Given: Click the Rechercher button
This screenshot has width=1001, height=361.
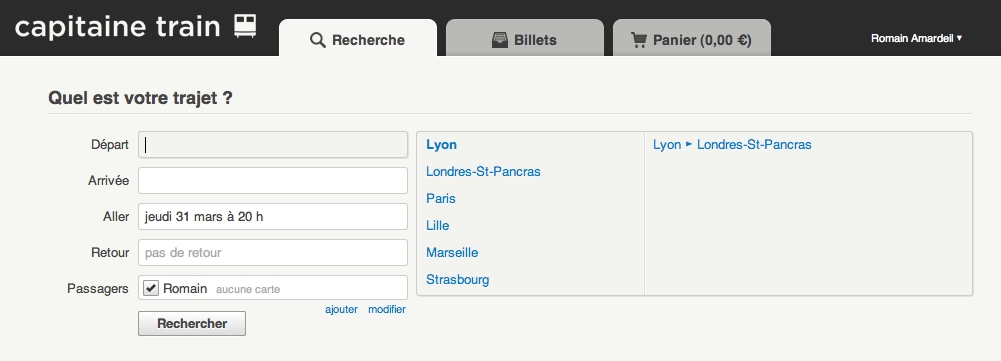Looking at the screenshot, I should point(192,323).
